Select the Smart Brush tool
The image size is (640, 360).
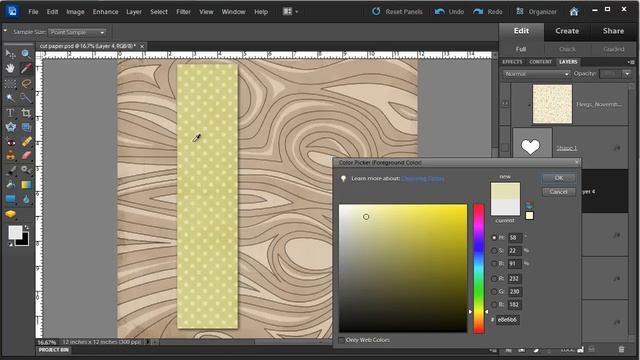[x=26, y=170]
